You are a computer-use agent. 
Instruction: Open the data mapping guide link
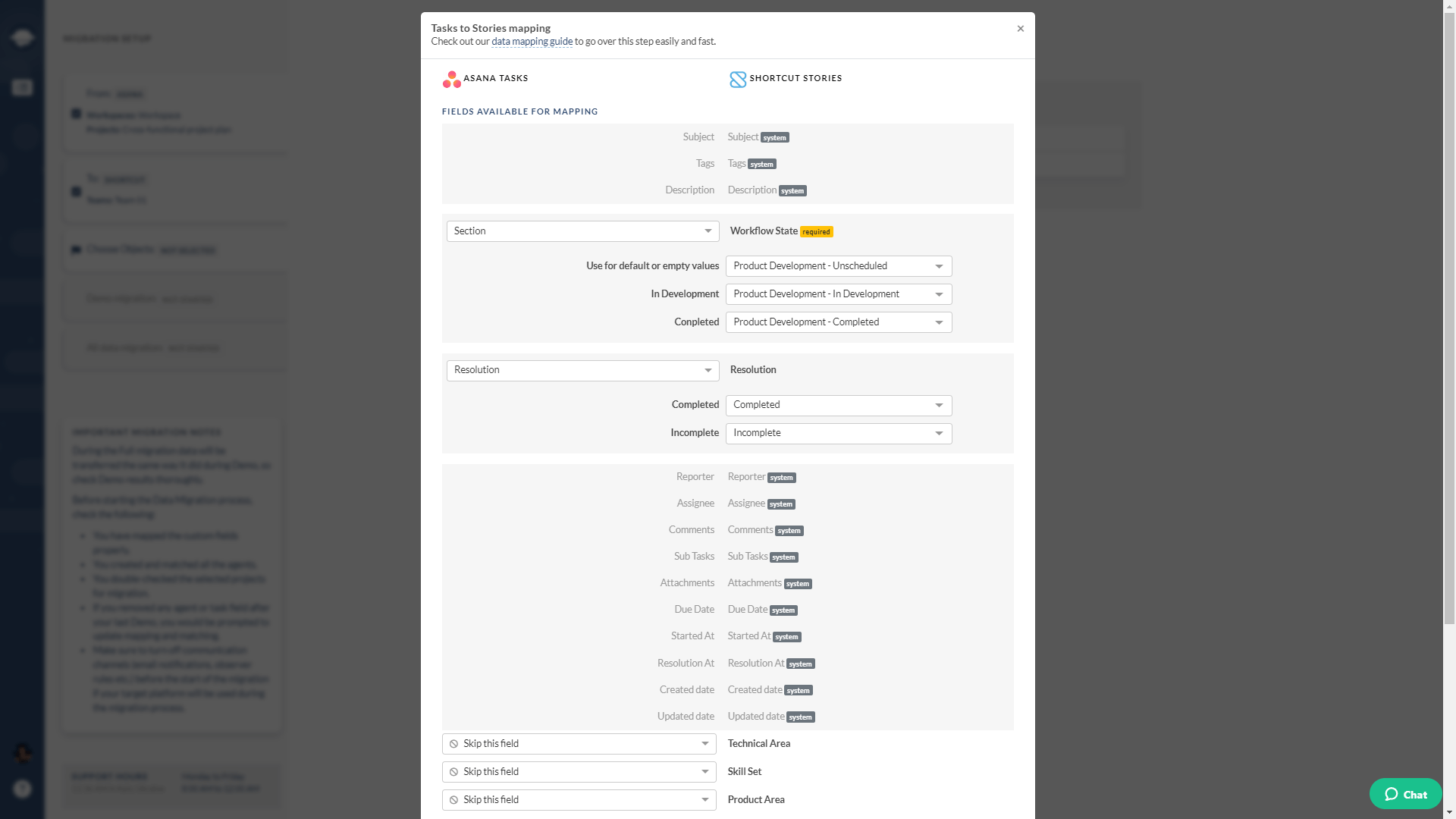[x=532, y=42]
